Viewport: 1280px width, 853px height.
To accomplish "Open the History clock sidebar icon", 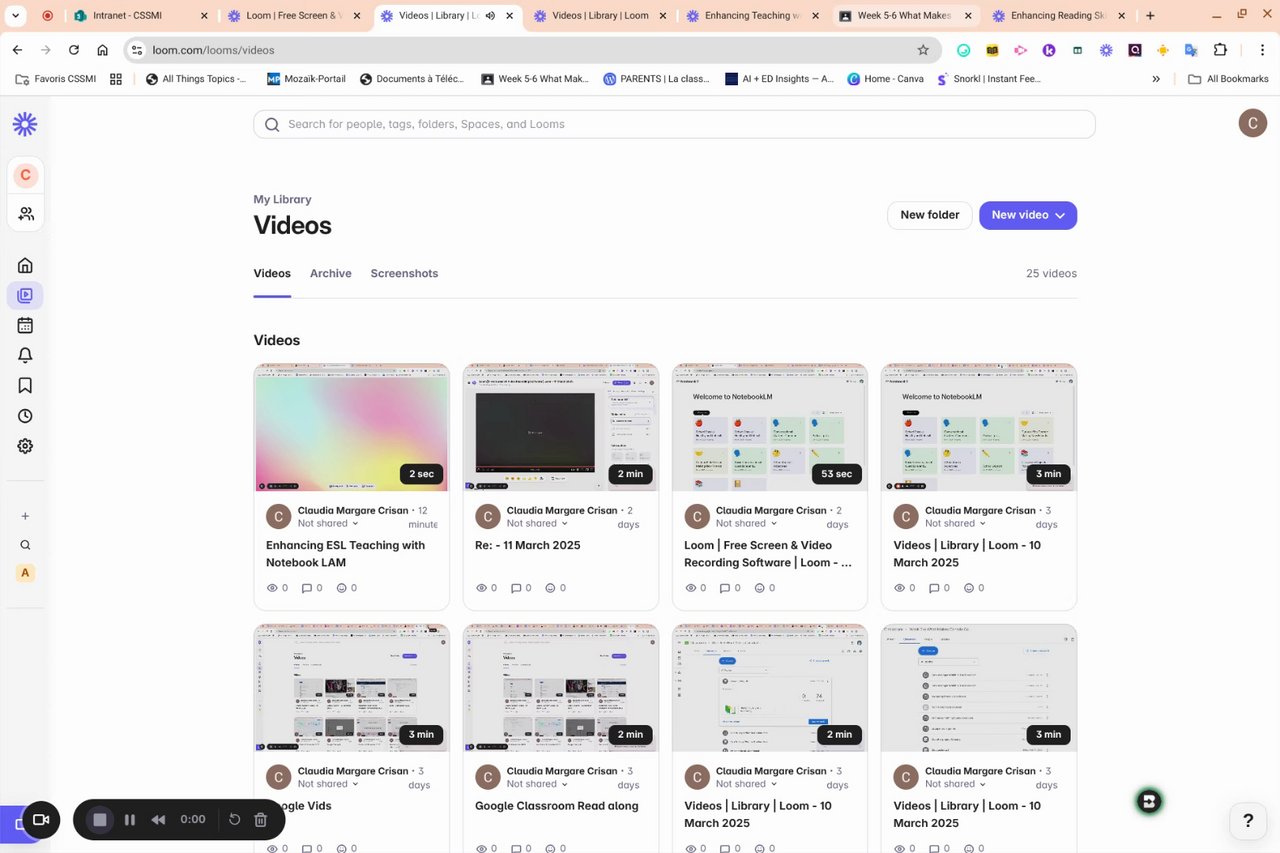I will pos(25,416).
